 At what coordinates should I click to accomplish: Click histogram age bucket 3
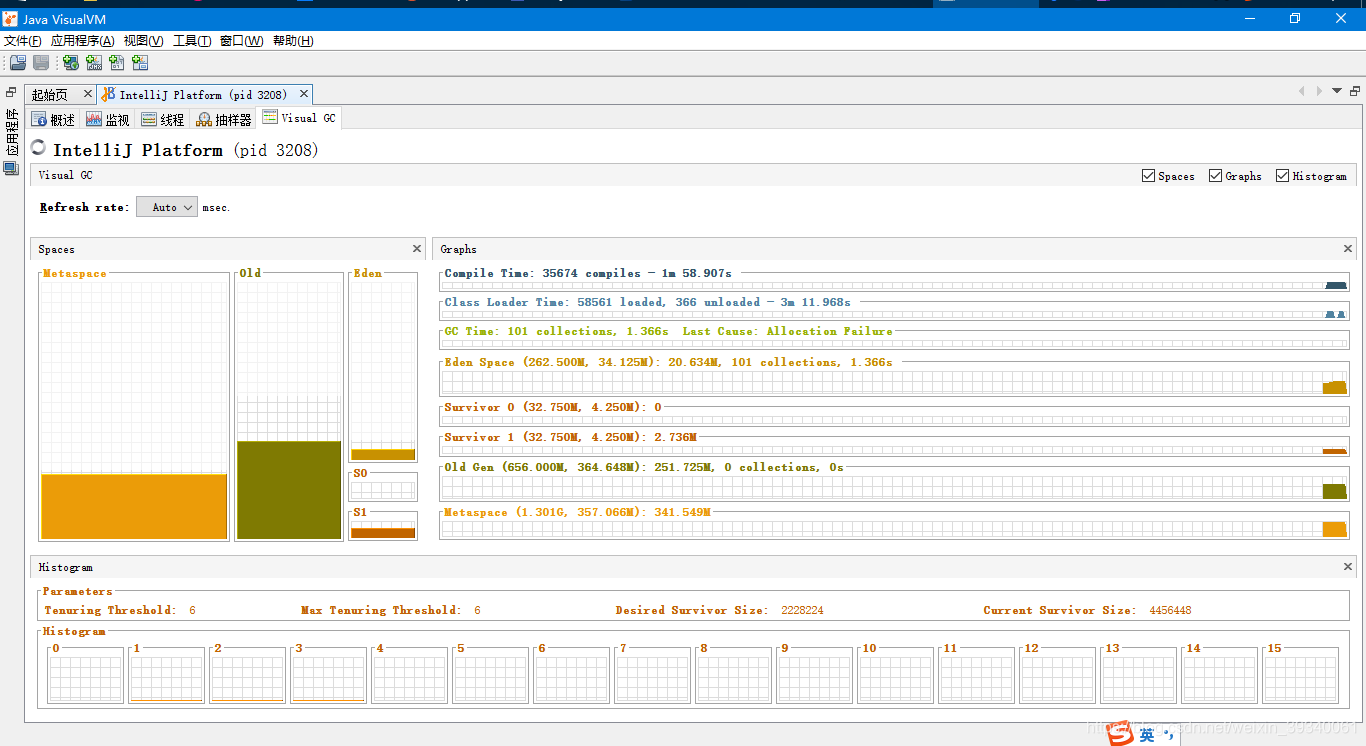(328, 676)
